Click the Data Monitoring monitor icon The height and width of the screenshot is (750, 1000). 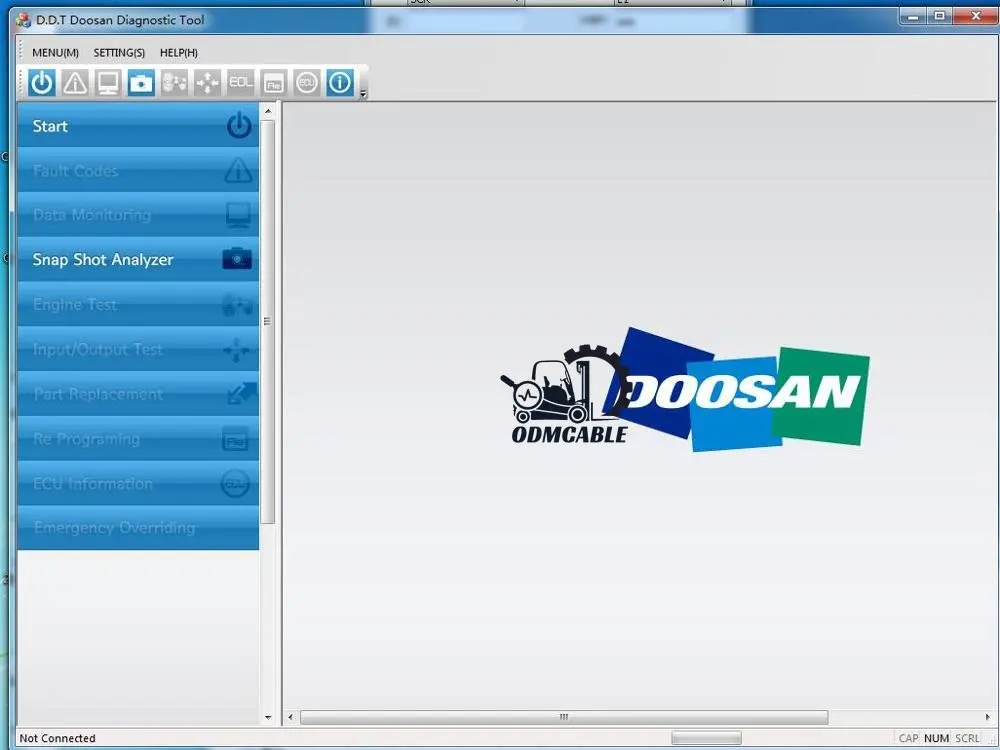tap(107, 82)
